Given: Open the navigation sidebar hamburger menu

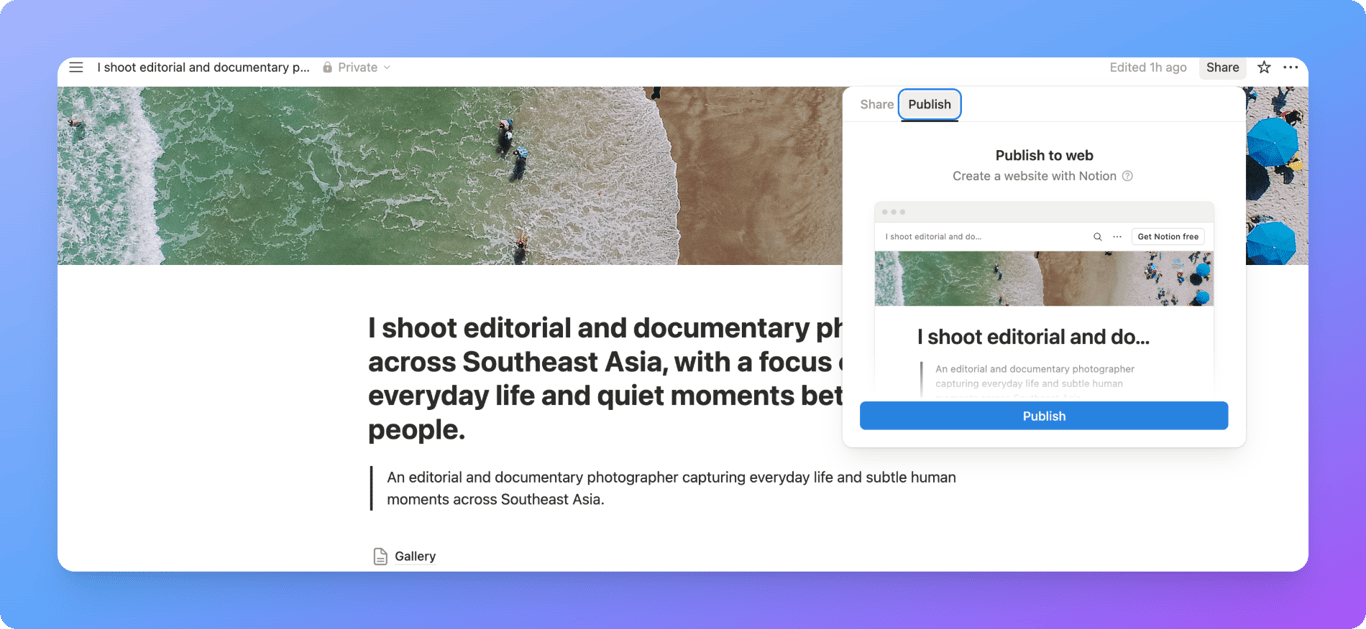Looking at the screenshot, I should pos(76,67).
